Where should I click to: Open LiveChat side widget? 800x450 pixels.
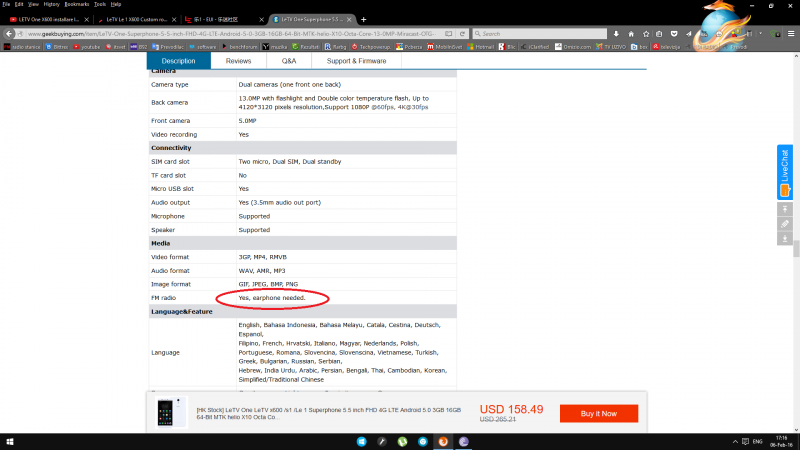pyautogui.click(x=785, y=172)
